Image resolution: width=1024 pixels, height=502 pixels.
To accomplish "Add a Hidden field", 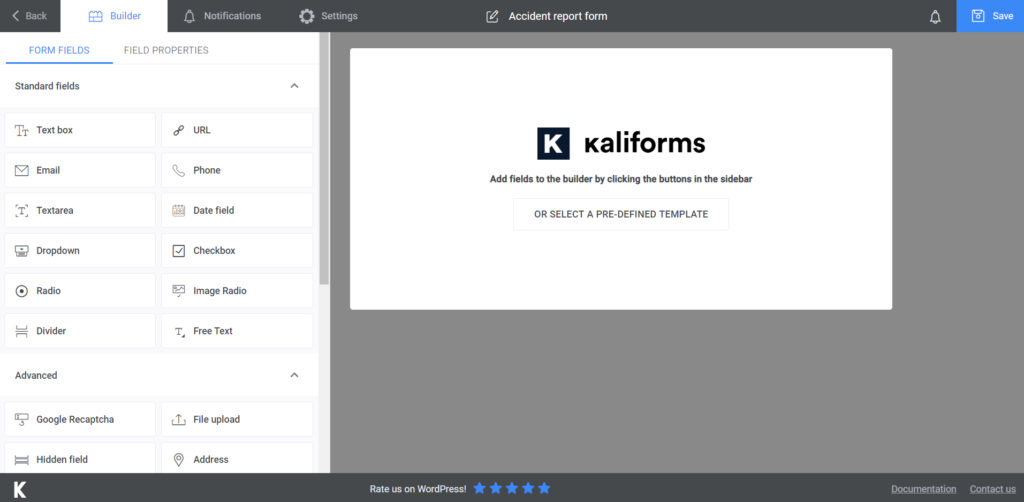I will pyautogui.click(x=80, y=459).
